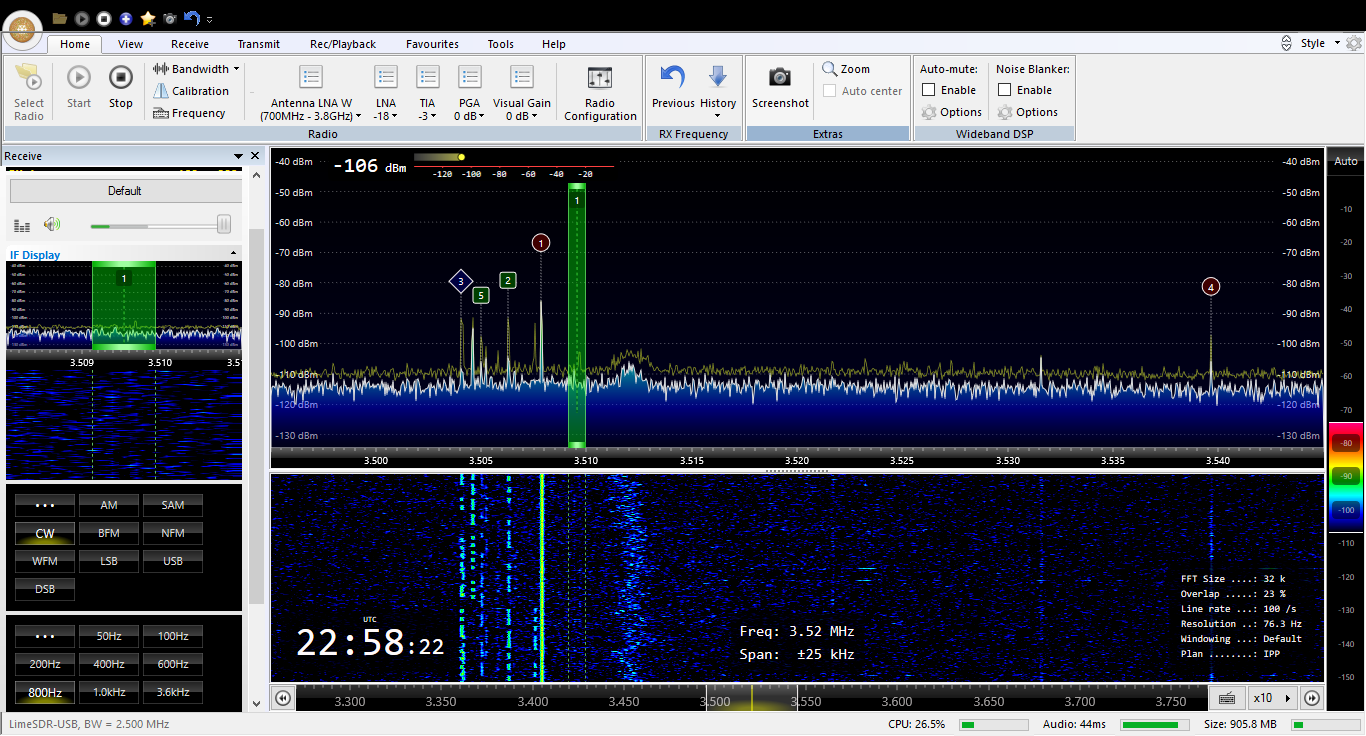Select the USB demodulation mode
The image size is (1366, 736).
click(173, 561)
